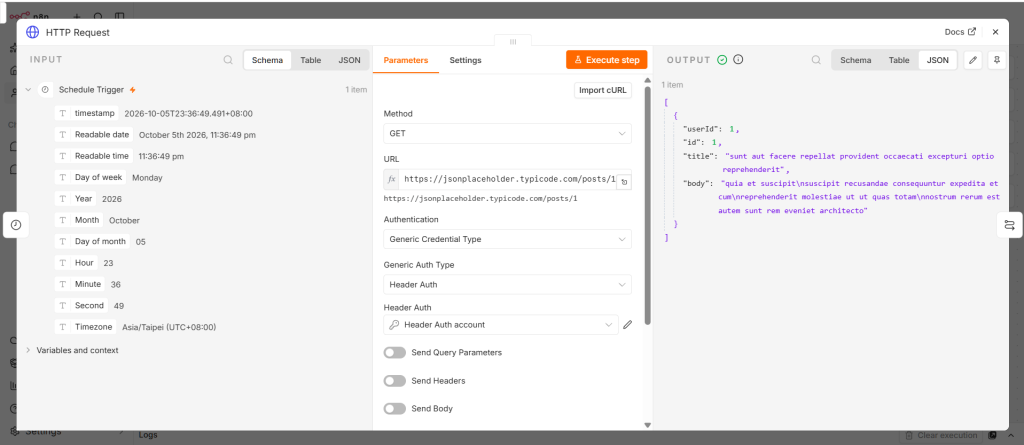Viewport: 1024px width, 445px height.
Task: Click the title string in JSON output
Action: tap(857, 162)
